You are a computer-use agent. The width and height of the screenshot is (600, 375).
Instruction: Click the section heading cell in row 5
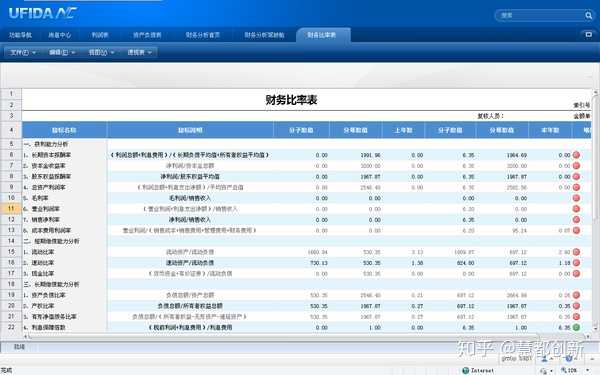click(x=64, y=144)
